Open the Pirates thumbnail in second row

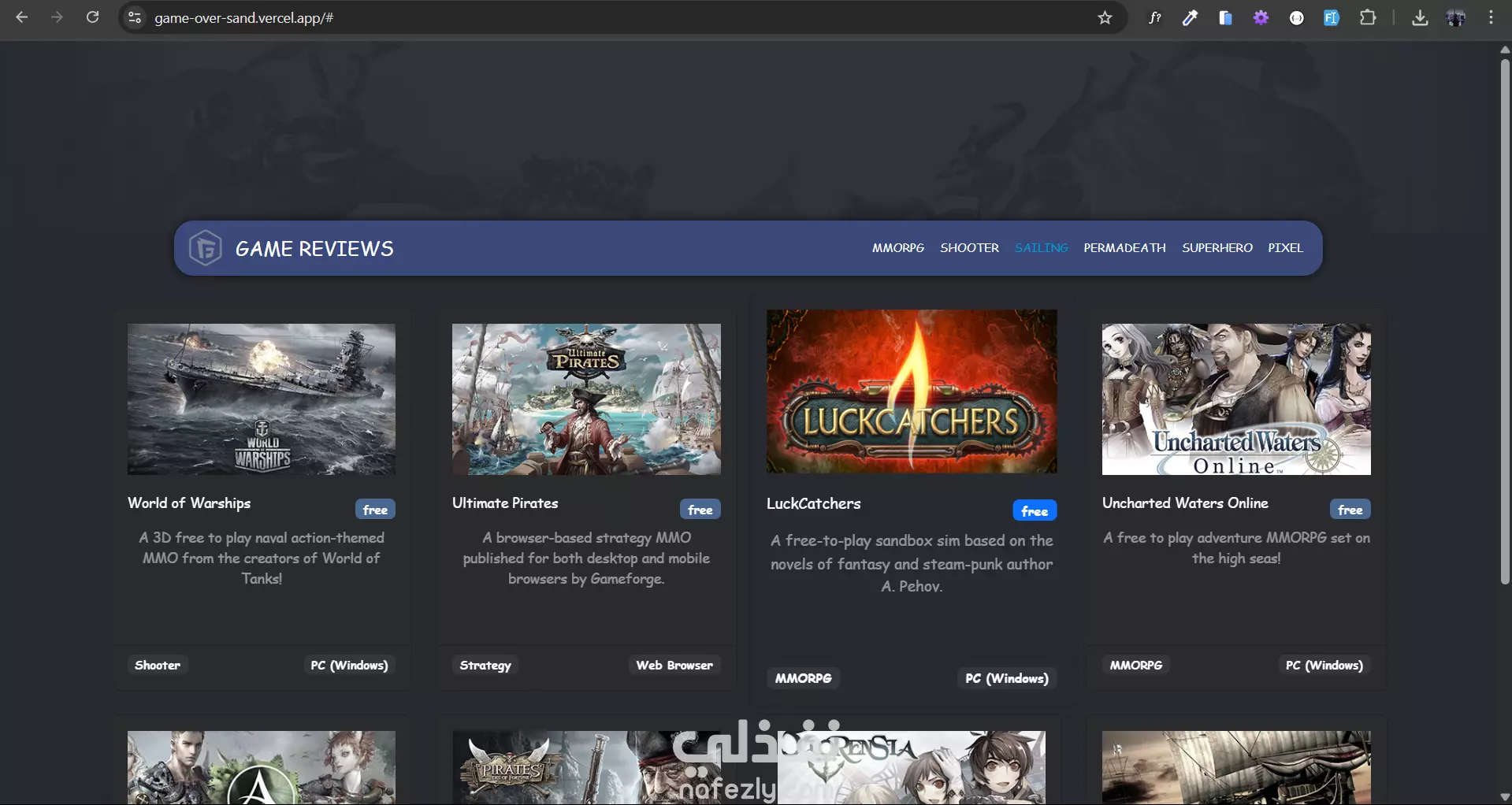(586, 767)
